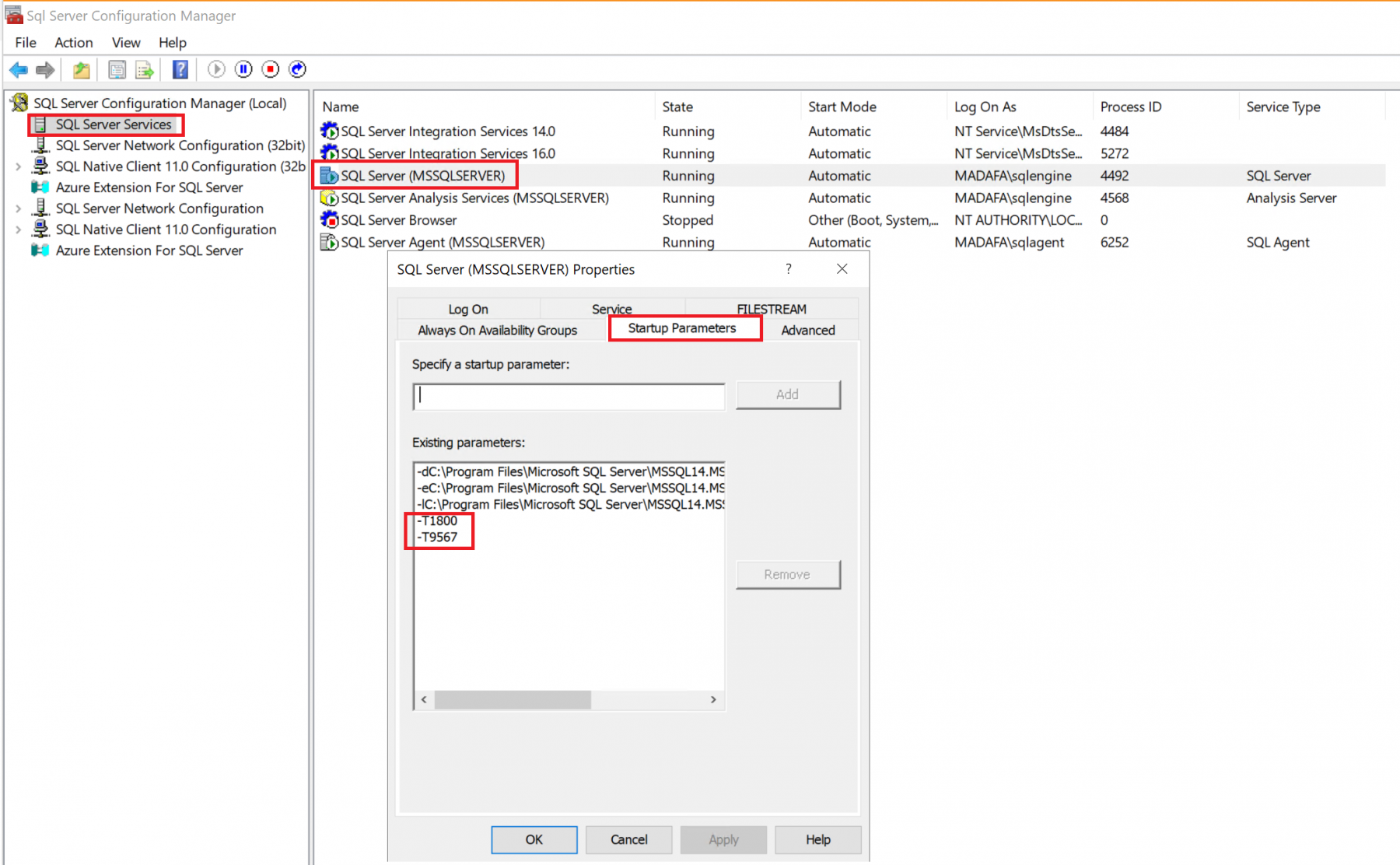Switch to the FILESTREAM tab
Image resolution: width=1400 pixels, height=865 pixels.
pyautogui.click(x=772, y=309)
